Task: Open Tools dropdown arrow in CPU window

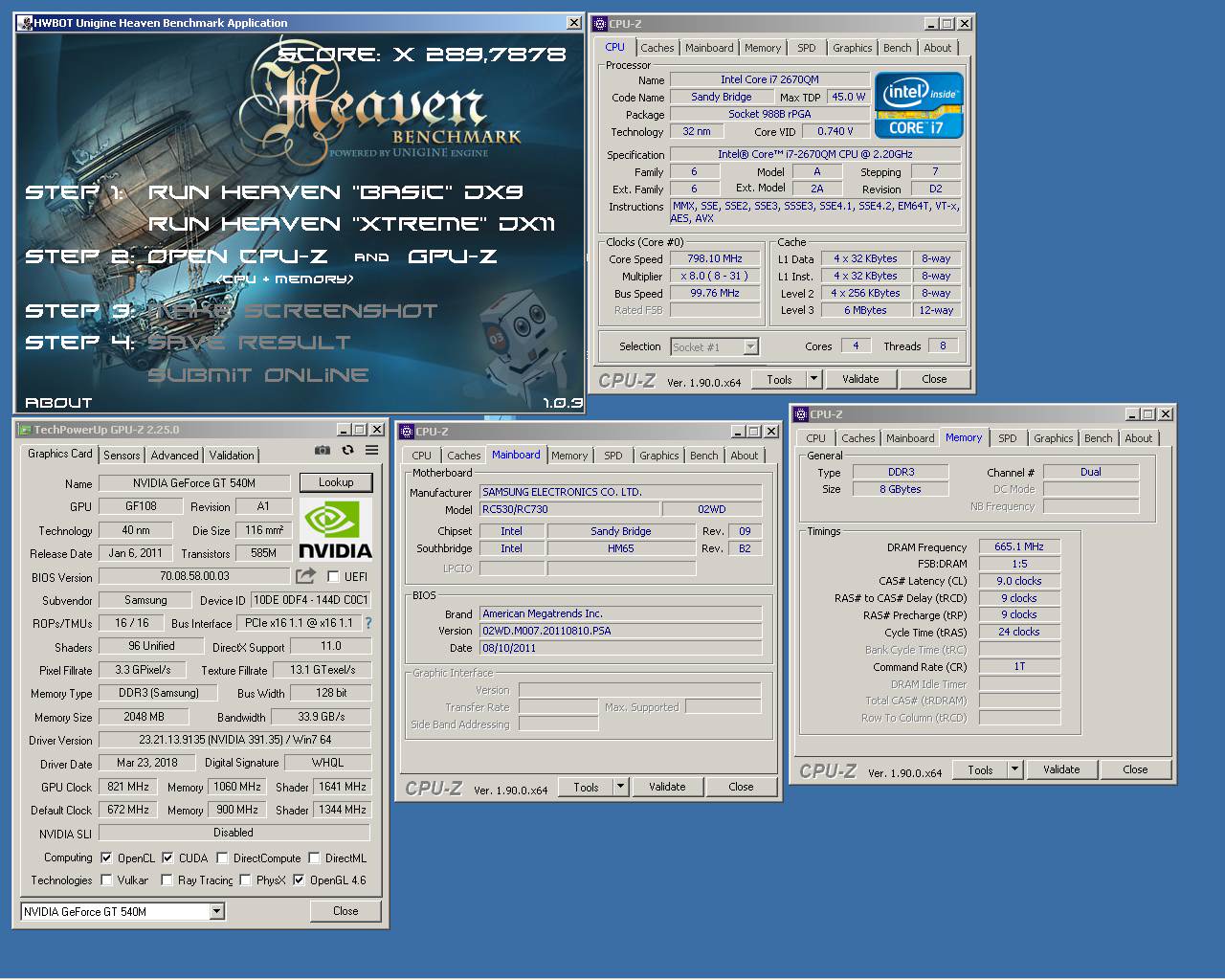Action: click(x=813, y=379)
